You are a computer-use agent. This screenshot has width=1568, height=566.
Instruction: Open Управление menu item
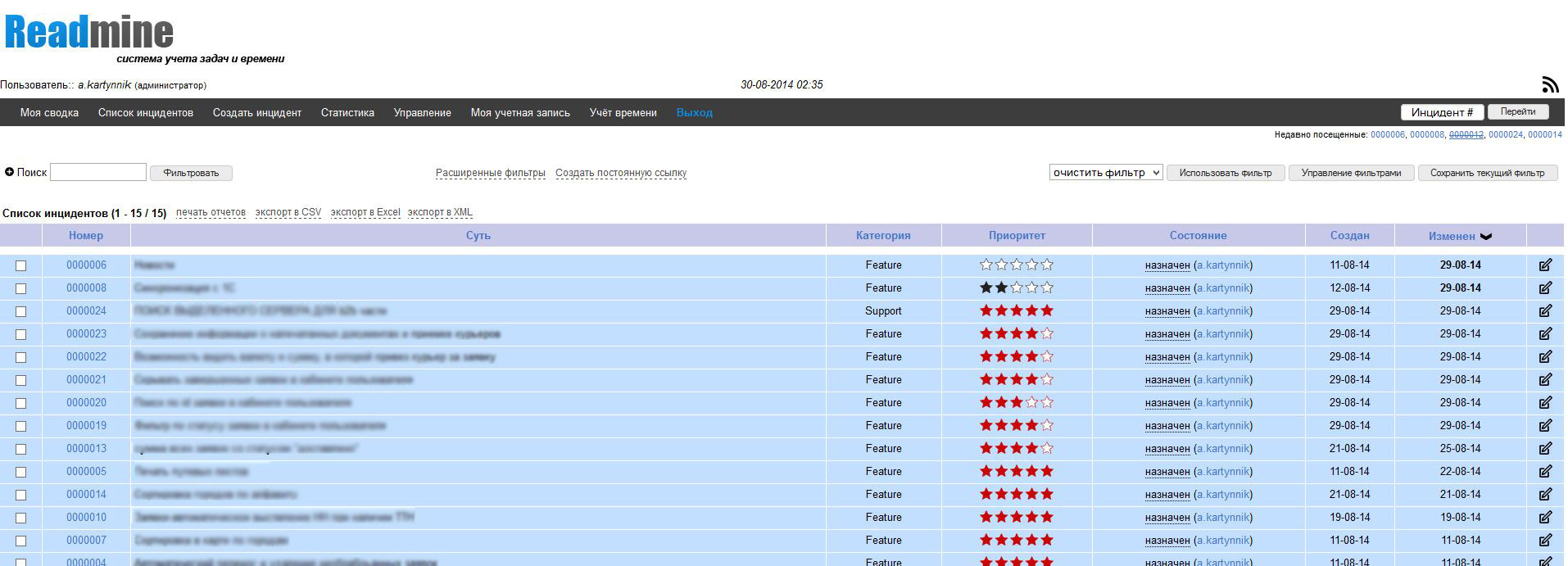click(422, 113)
